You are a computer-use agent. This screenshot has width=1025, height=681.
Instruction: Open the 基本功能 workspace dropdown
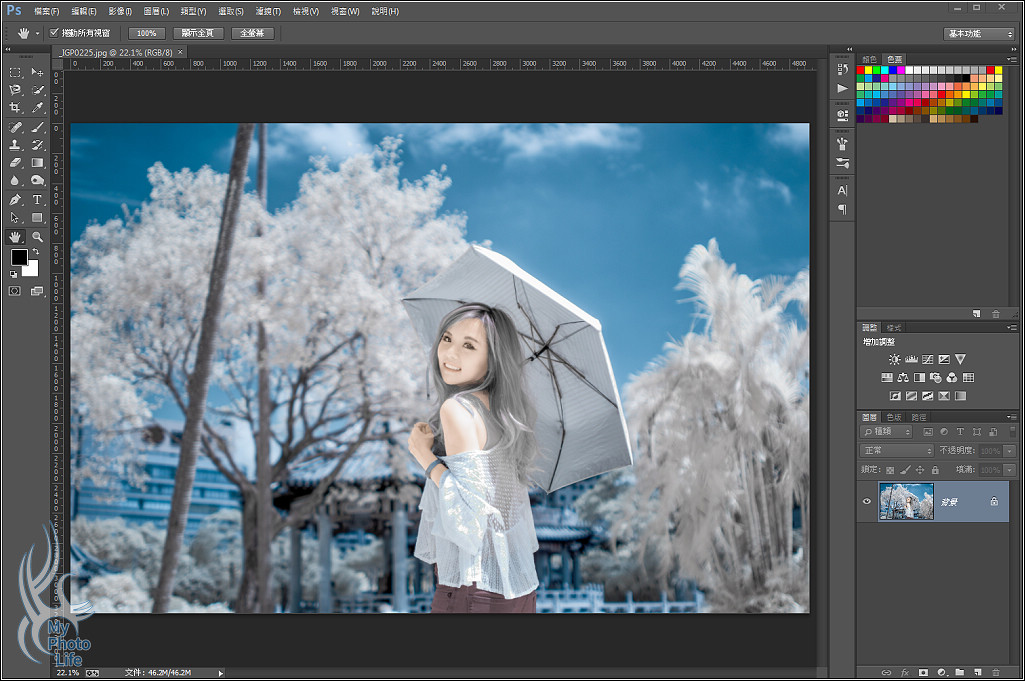(978, 34)
